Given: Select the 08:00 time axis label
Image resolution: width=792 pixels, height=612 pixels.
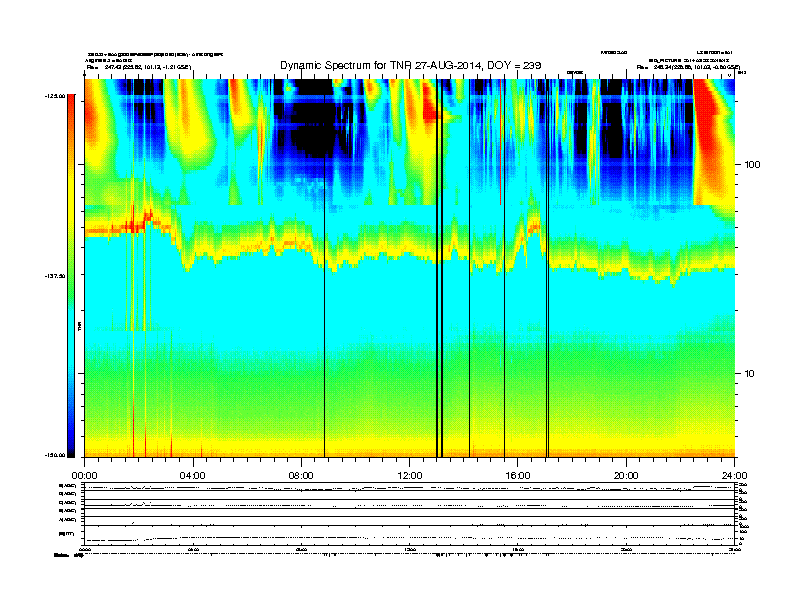Looking at the screenshot, I should [x=301, y=476].
